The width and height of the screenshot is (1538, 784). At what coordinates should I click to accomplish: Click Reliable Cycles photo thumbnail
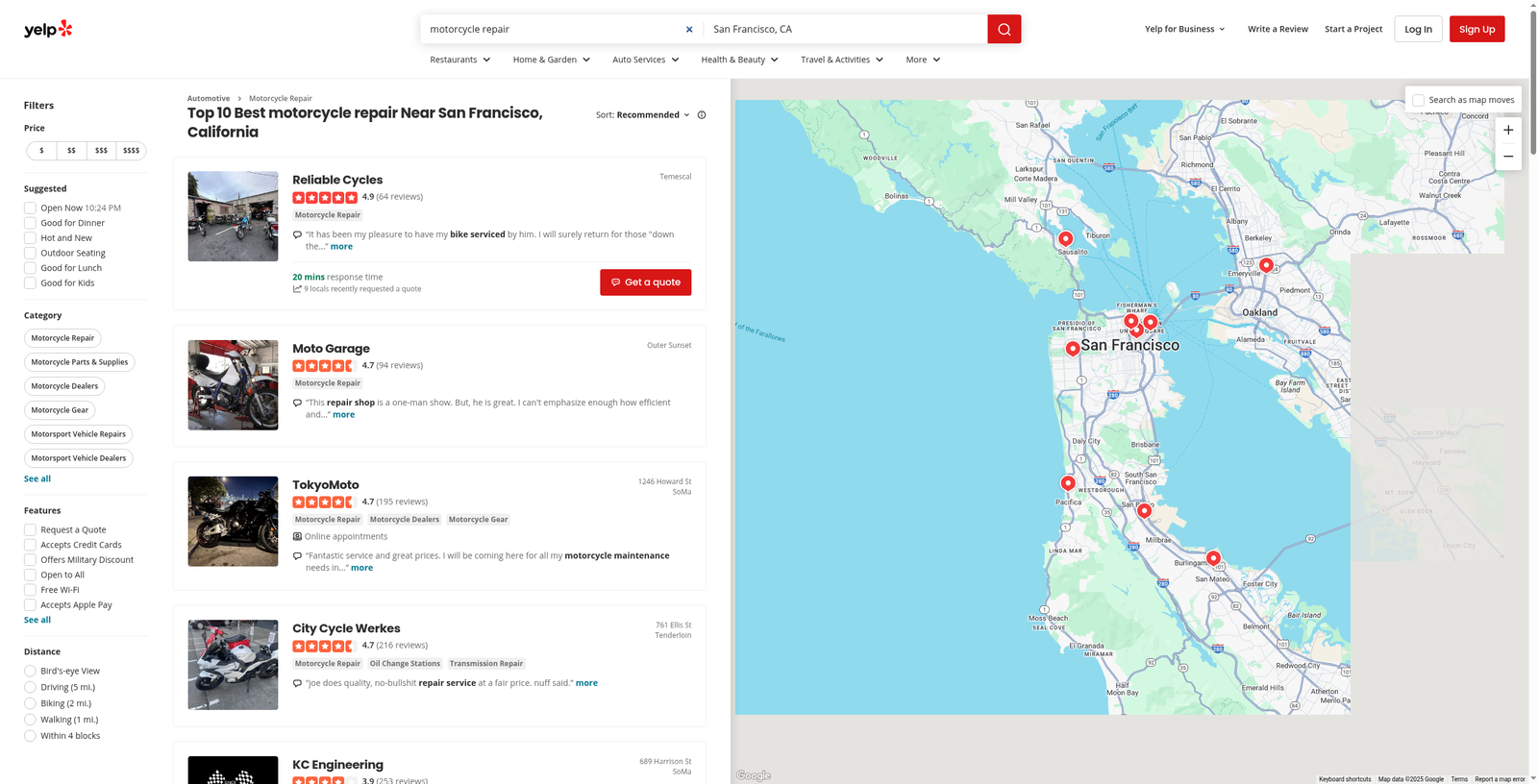point(233,216)
